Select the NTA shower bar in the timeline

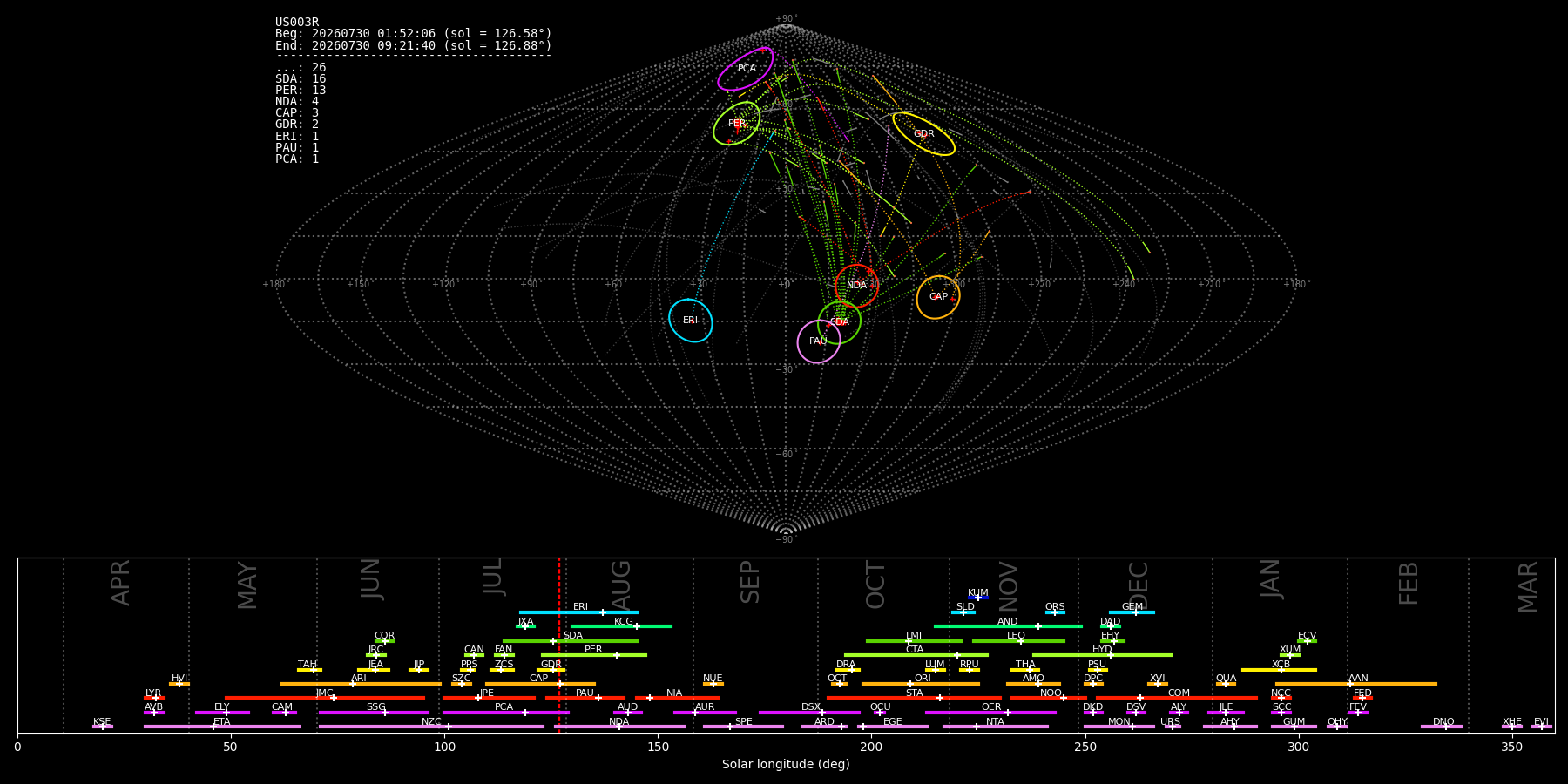point(995,727)
